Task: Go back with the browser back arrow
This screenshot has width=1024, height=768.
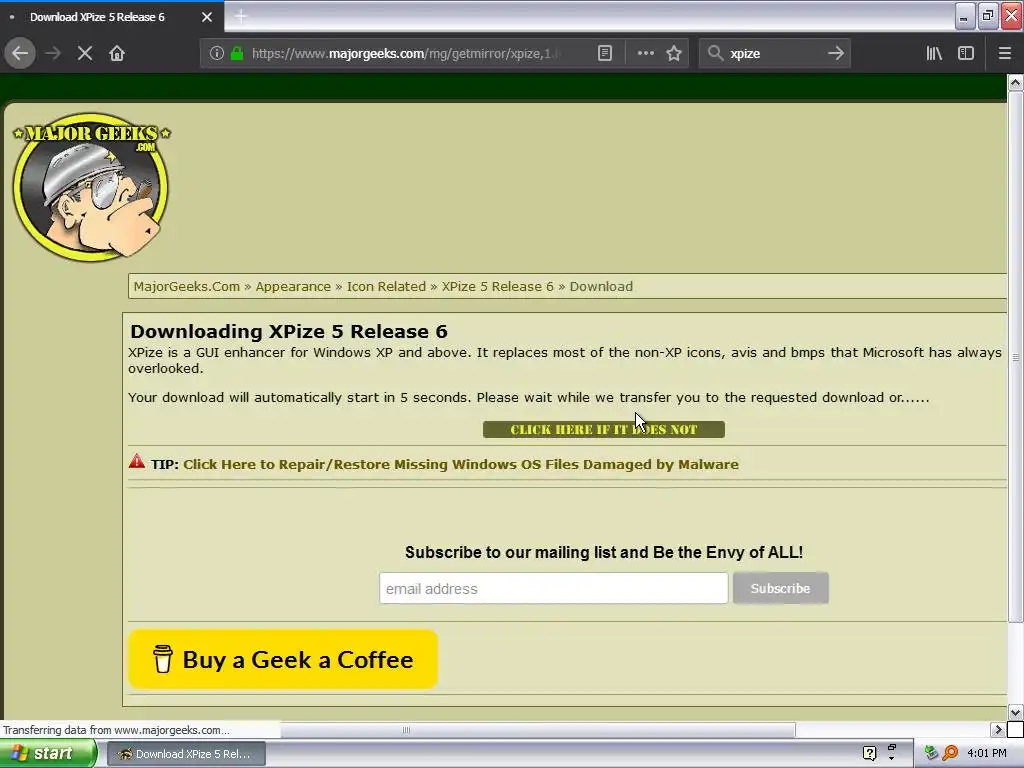Action: click(20, 54)
